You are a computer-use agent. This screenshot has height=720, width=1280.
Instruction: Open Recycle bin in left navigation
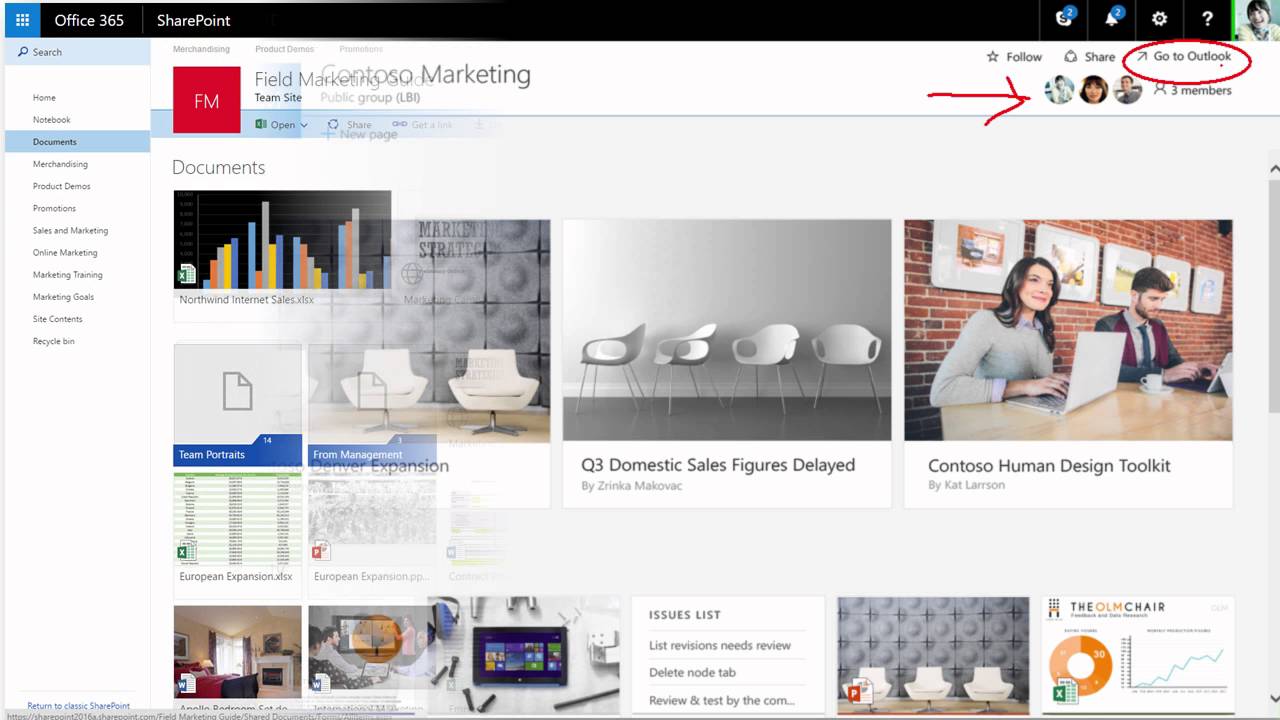pyautogui.click(x=54, y=341)
